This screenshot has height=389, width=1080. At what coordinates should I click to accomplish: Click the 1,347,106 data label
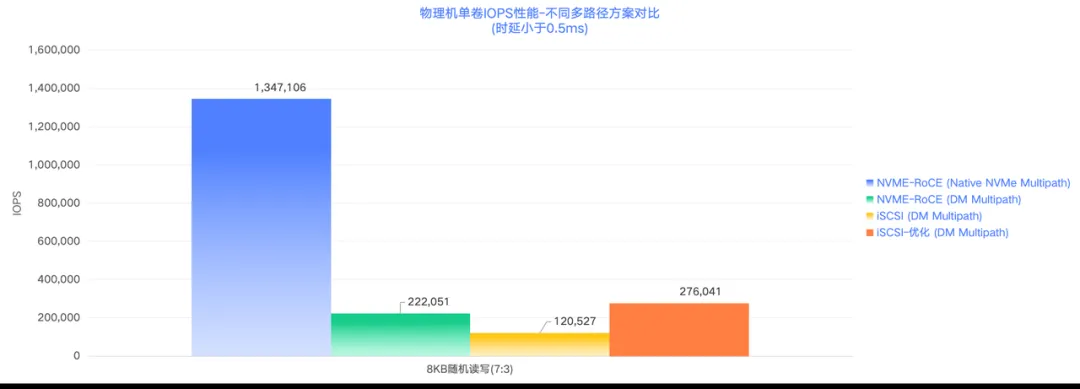click(280, 87)
